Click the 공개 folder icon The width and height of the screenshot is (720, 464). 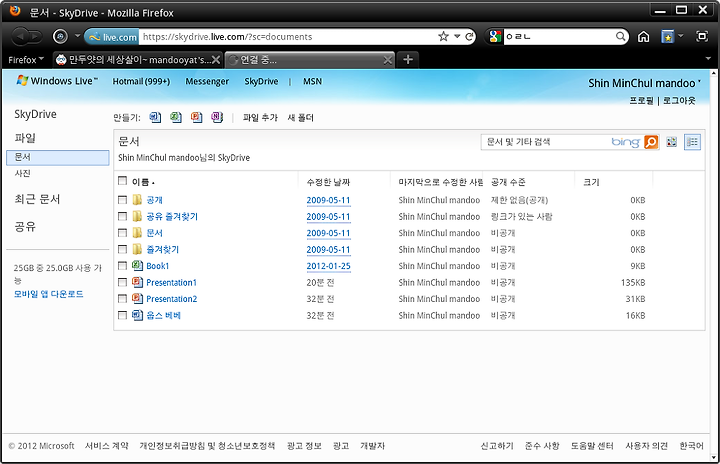137,199
